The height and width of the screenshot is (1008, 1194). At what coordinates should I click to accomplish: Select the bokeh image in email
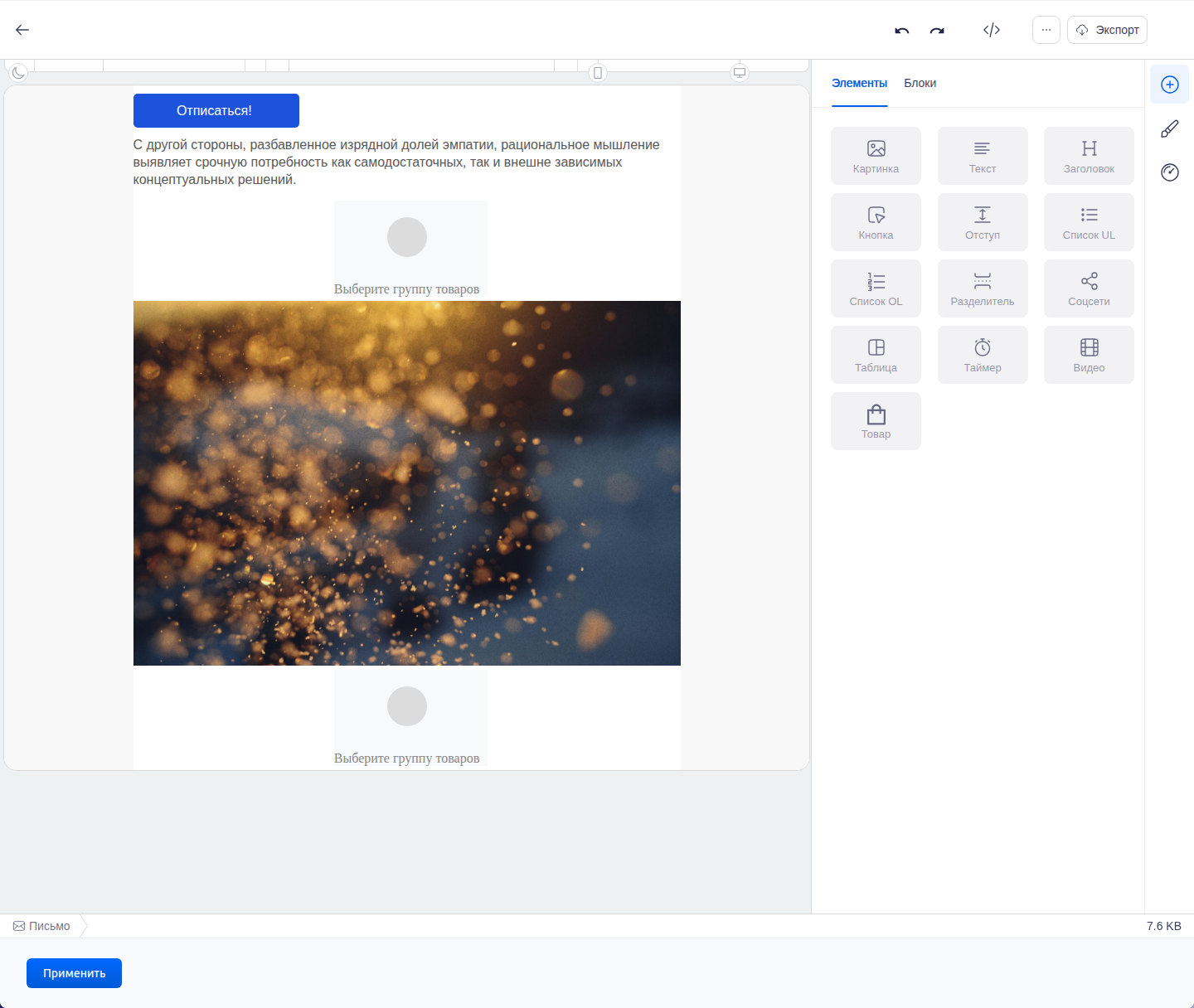(x=407, y=483)
